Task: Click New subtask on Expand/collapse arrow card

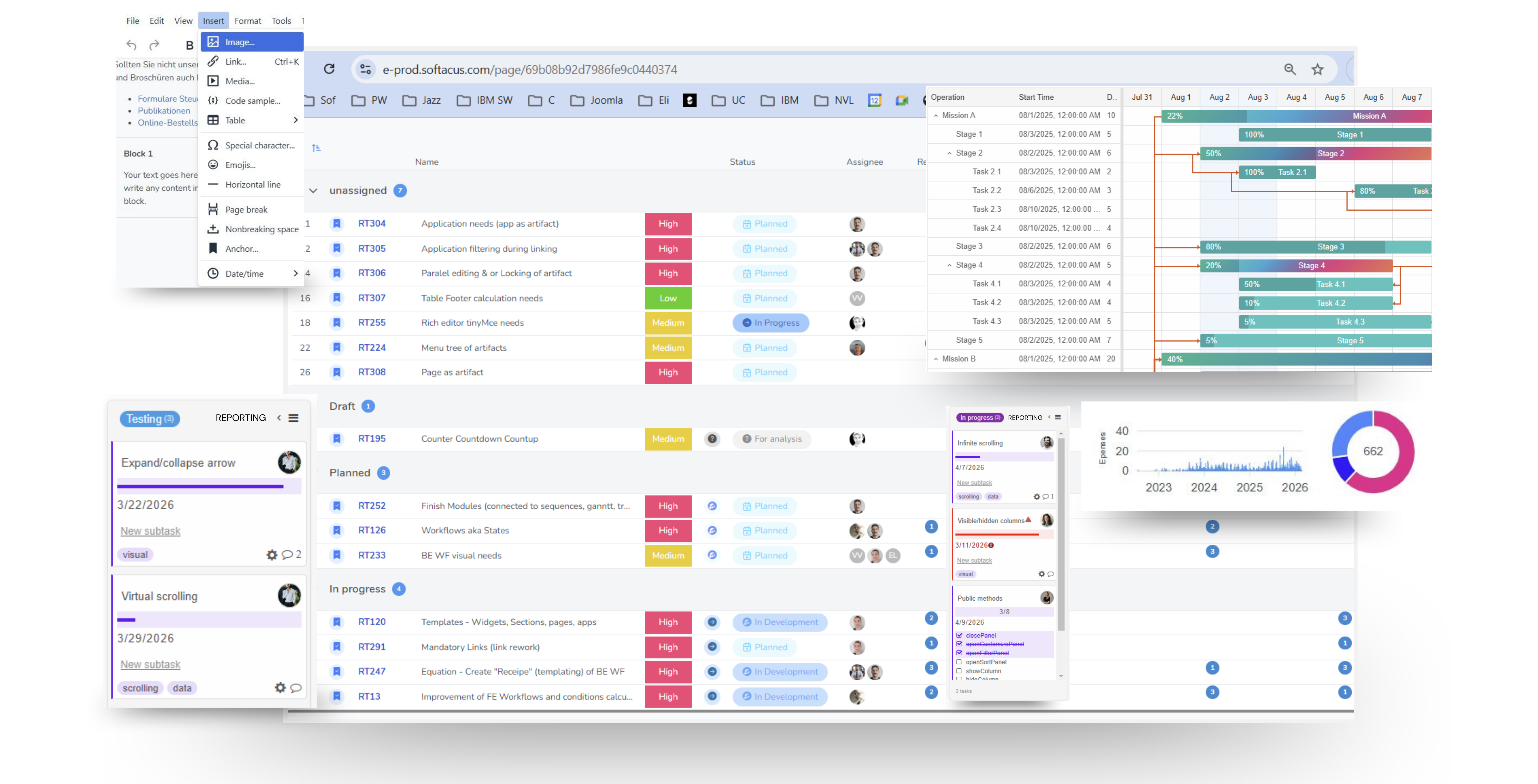Action: [150, 531]
